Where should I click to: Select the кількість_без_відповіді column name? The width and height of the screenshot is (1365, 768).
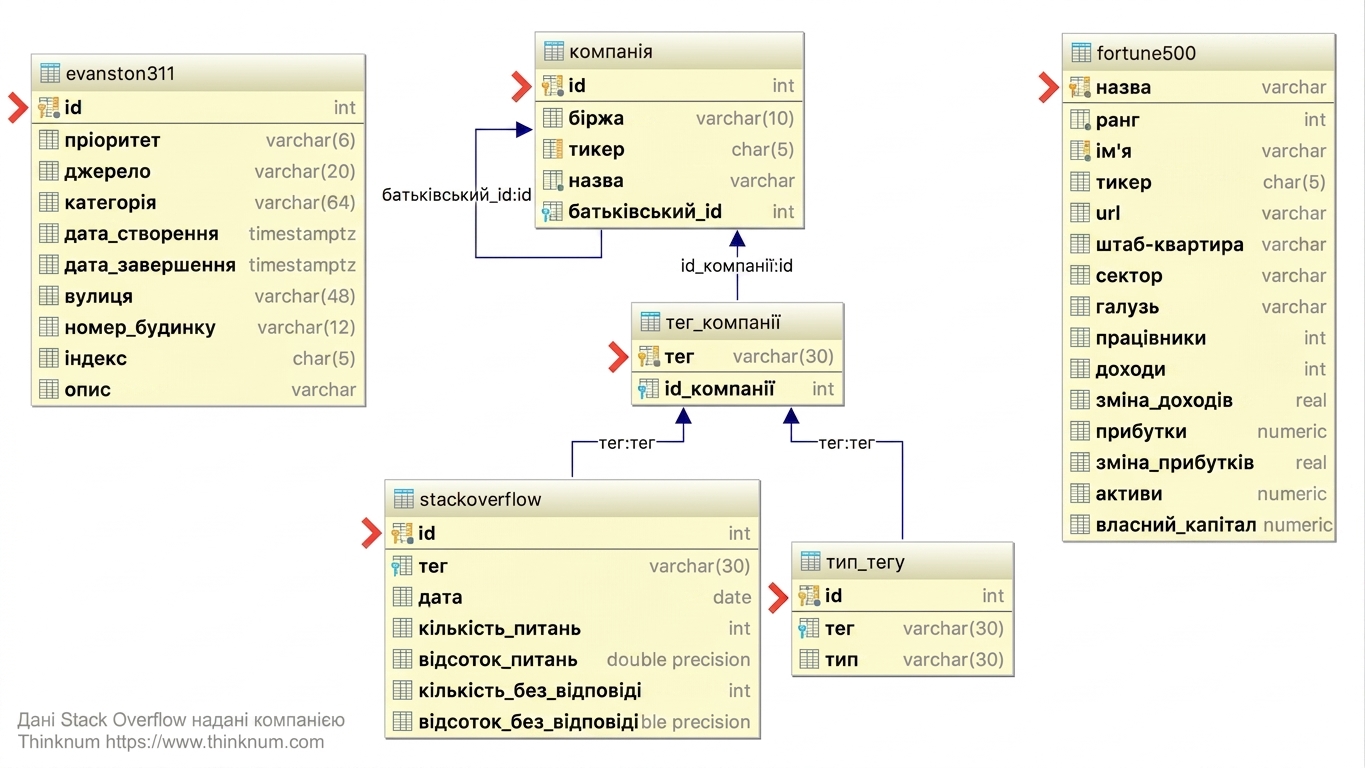[x=530, y=690]
